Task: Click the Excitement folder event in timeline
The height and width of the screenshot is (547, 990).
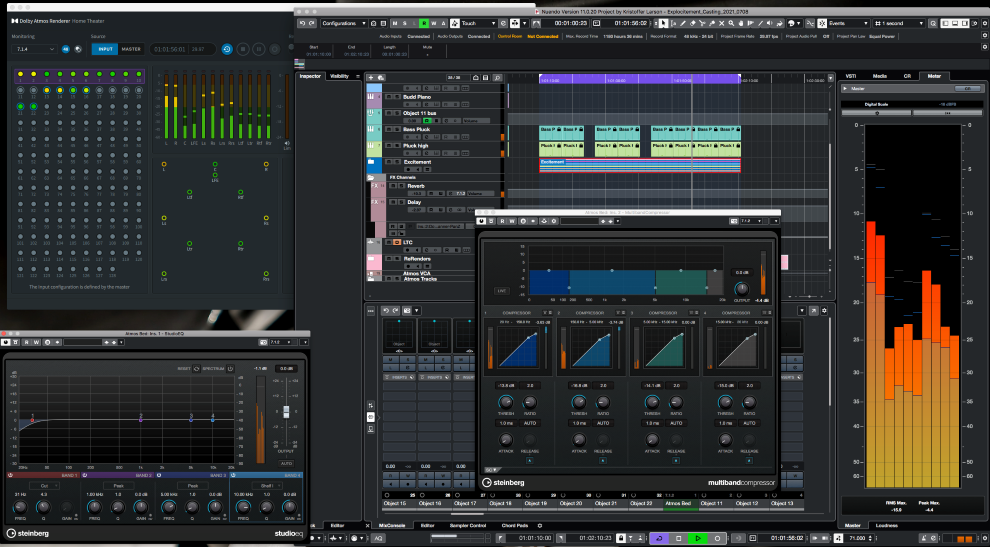Action: pyautogui.click(x=640, y=165)
